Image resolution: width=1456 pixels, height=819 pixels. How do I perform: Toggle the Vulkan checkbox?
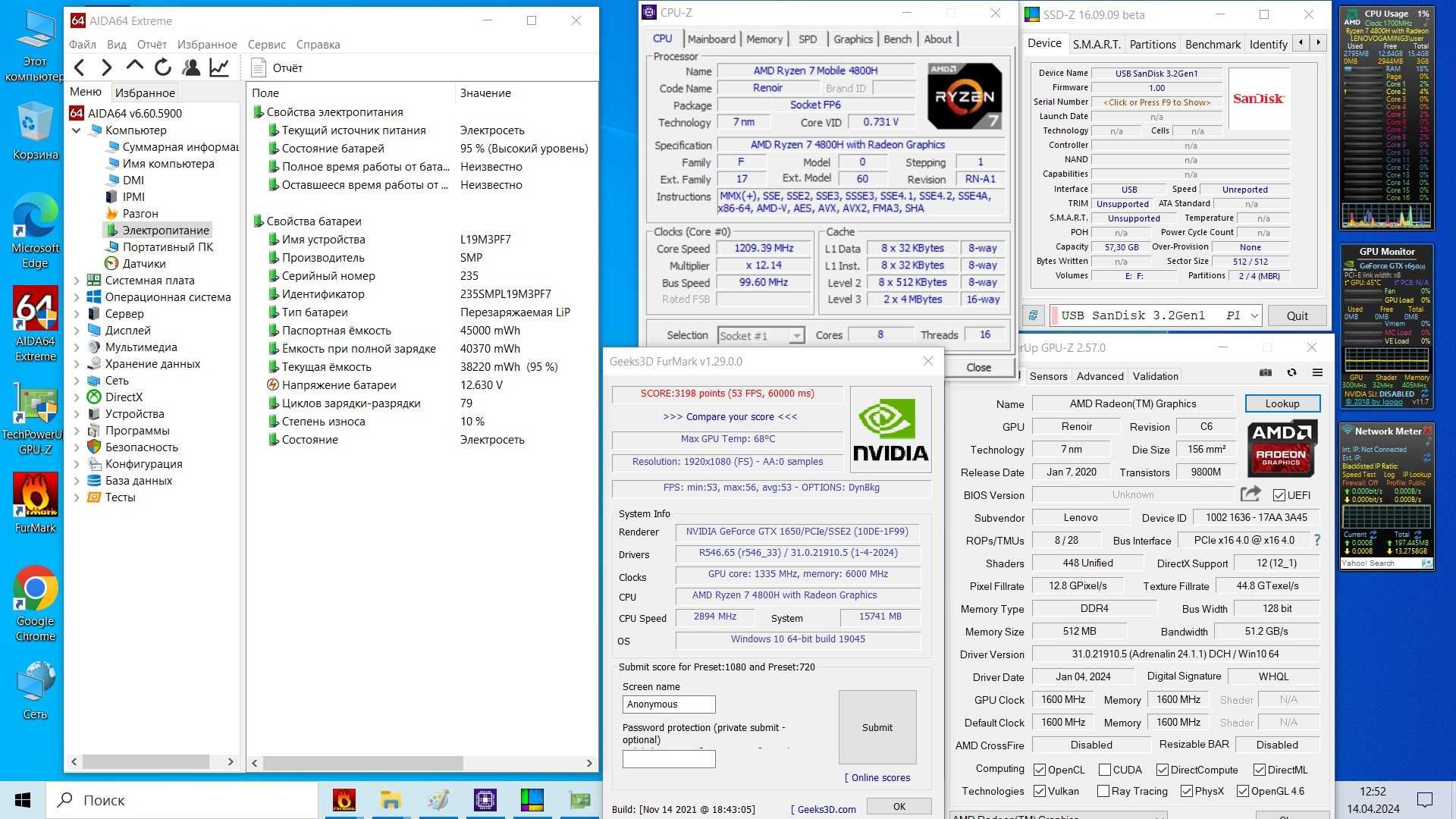click(1040, 791)
